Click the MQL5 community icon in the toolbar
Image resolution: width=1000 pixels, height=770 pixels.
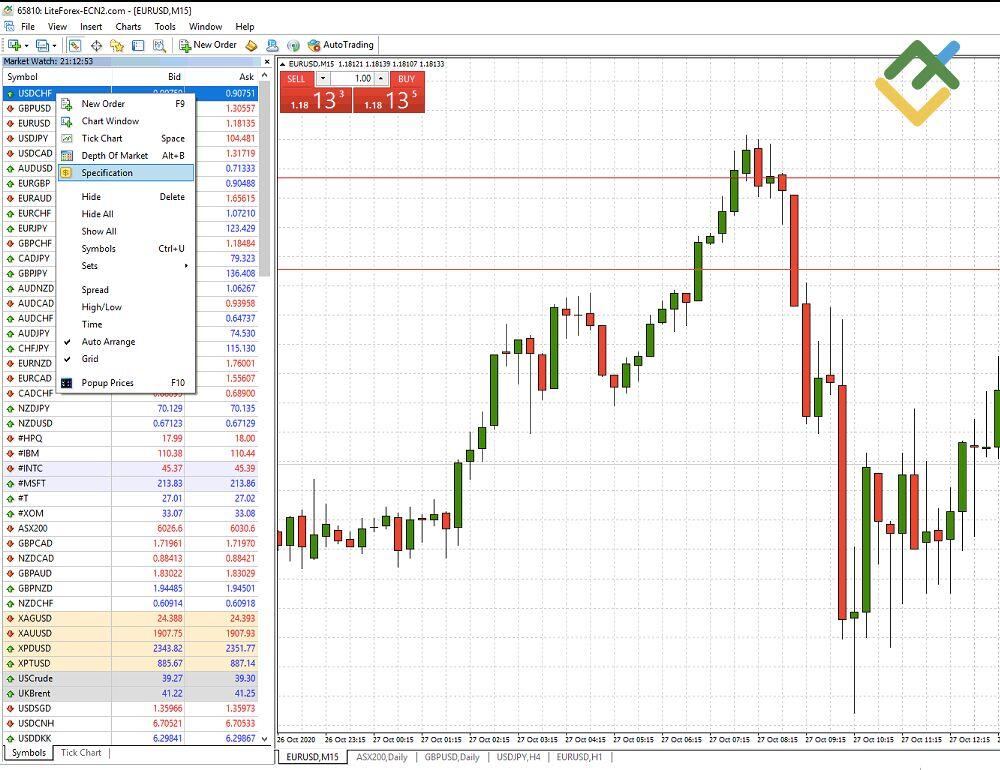point(293,44)
